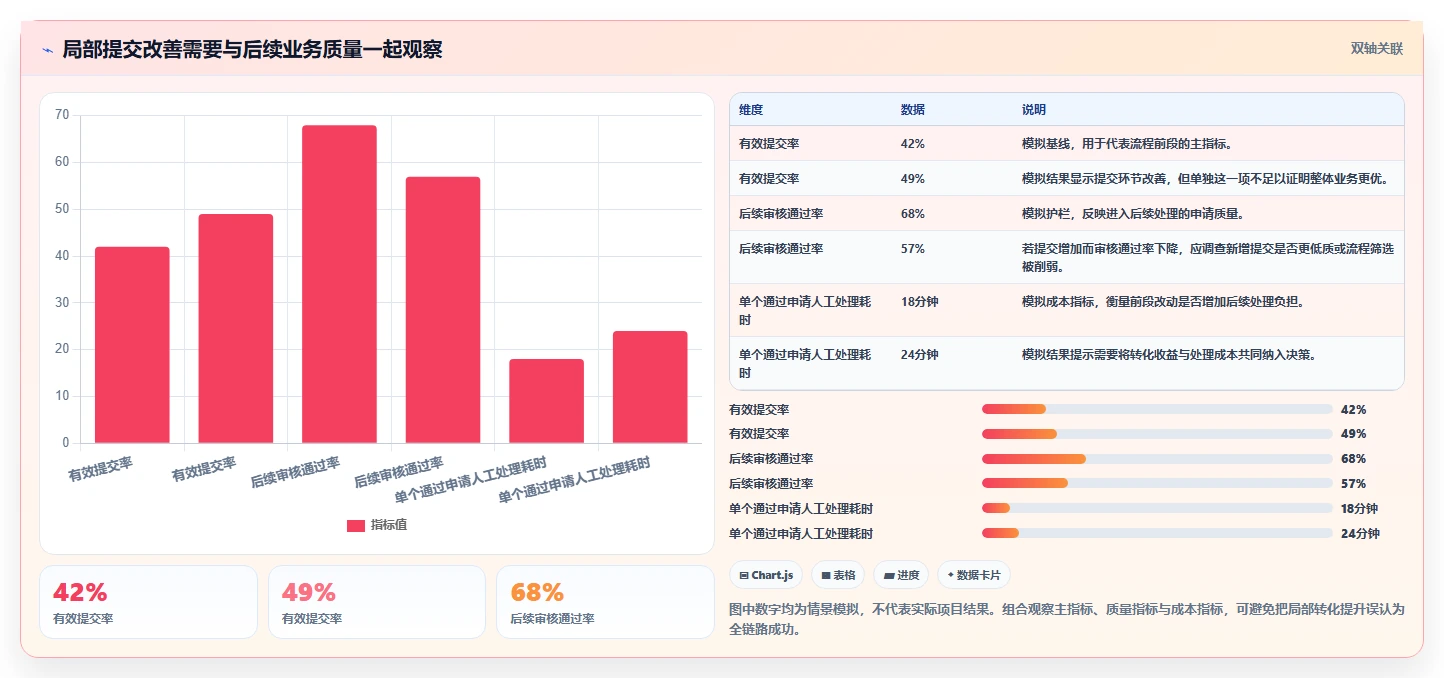Open the 42% 有效提交率 data card
Viewport: 1444px width, 678px height.
(x=148, y=602)
